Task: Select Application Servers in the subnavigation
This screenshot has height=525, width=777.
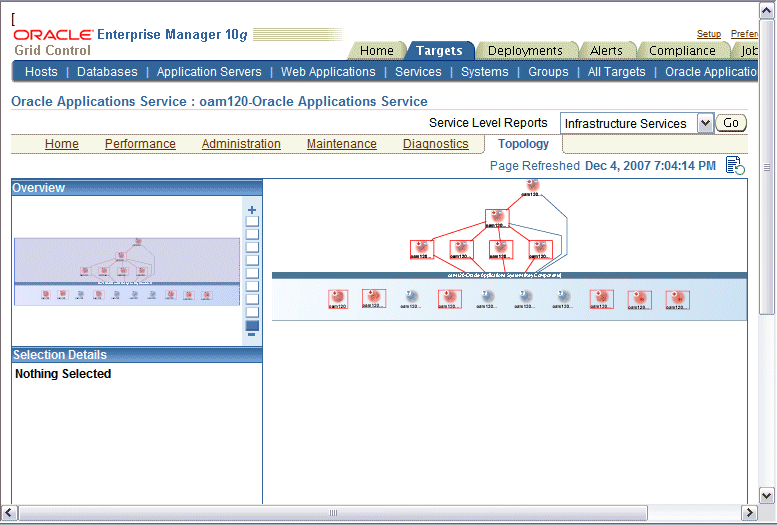Action: click(209, 72)
